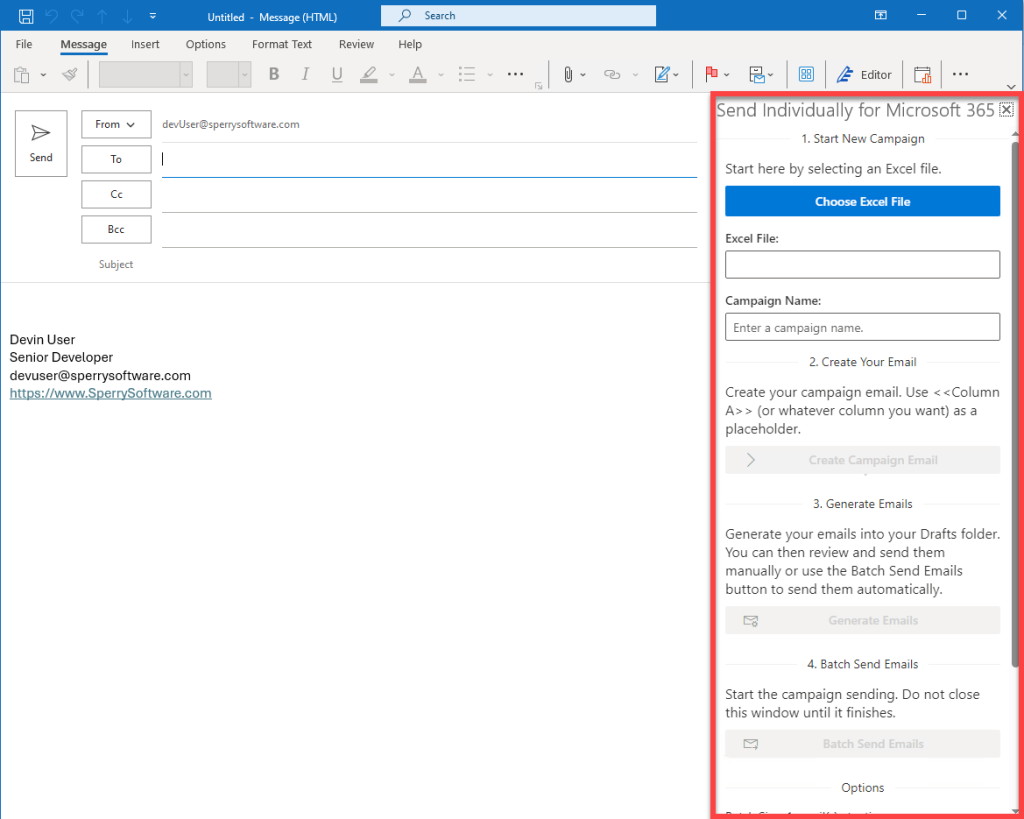Toggle italic formatting

point(305,74)
